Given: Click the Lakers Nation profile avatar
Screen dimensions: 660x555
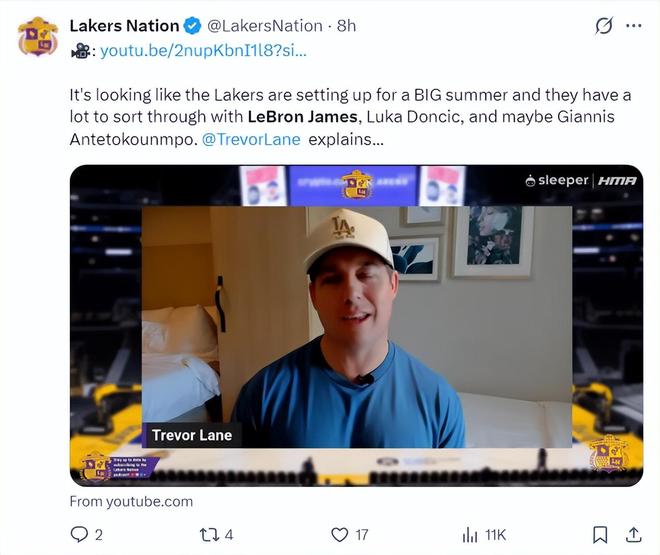Looking at the screenshot, I should [38, 36].
